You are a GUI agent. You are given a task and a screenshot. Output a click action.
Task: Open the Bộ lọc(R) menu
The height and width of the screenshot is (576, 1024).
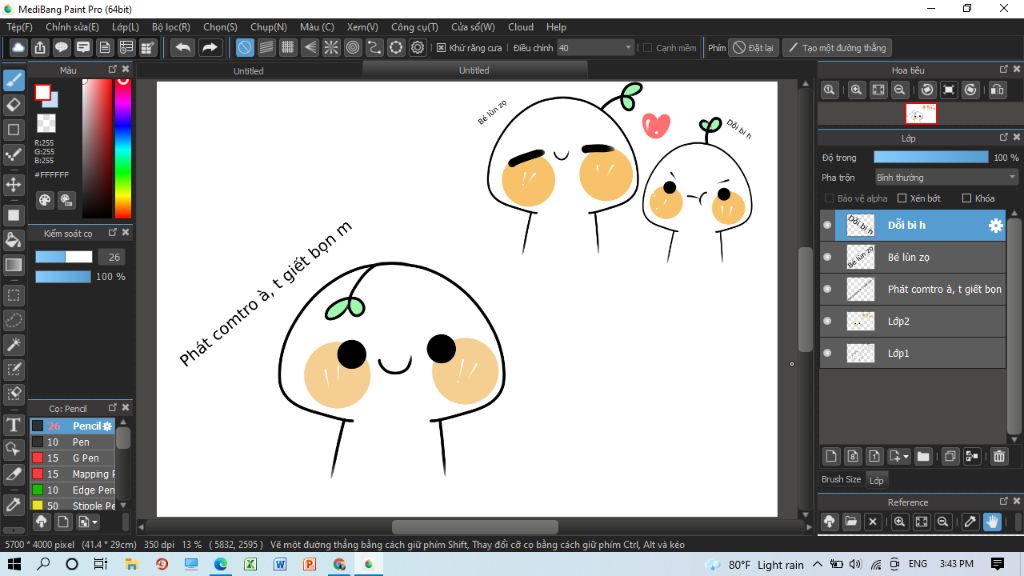171,27
